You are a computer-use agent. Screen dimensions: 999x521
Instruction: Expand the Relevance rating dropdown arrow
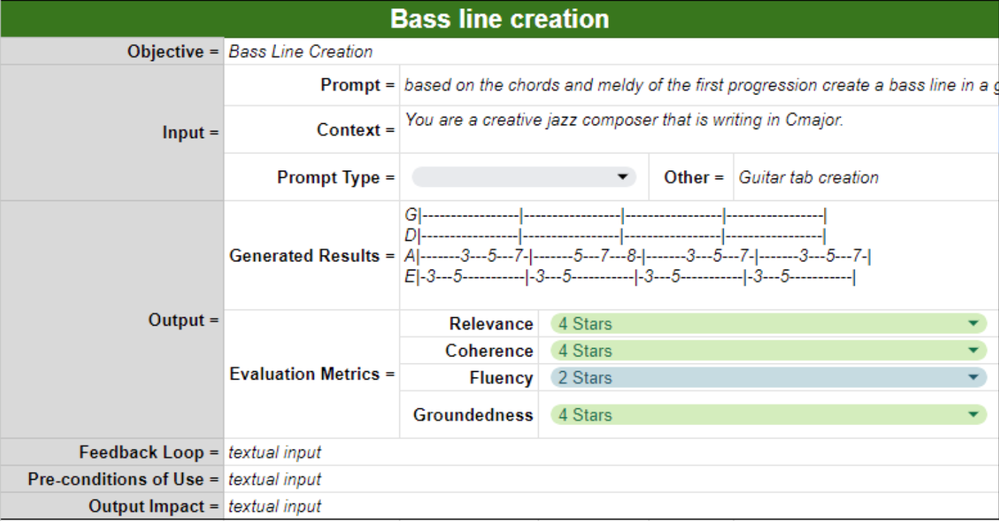pos(973,324)
